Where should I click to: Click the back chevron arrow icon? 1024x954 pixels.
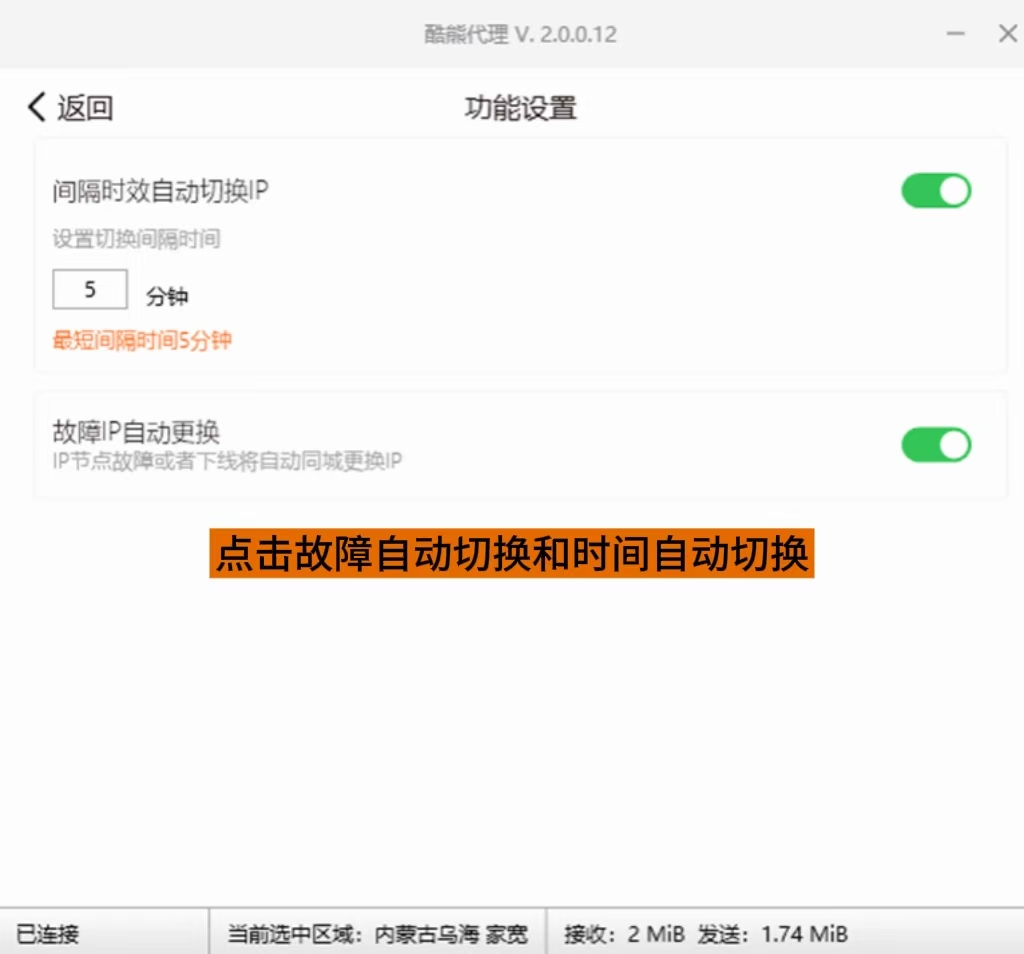pyautogui.click(x=37, y=107)
